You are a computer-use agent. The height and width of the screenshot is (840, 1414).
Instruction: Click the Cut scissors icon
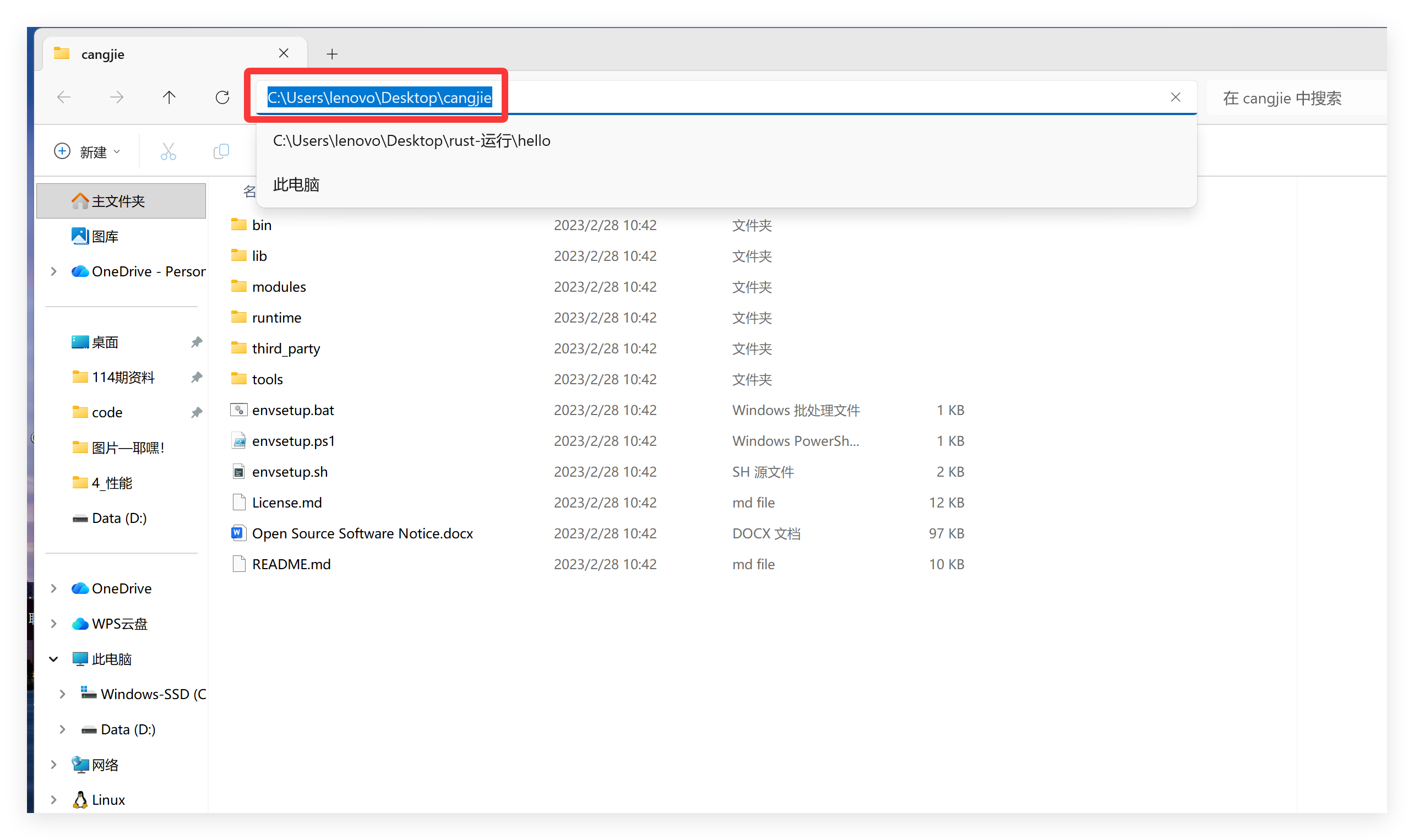[x=168, y=152]
